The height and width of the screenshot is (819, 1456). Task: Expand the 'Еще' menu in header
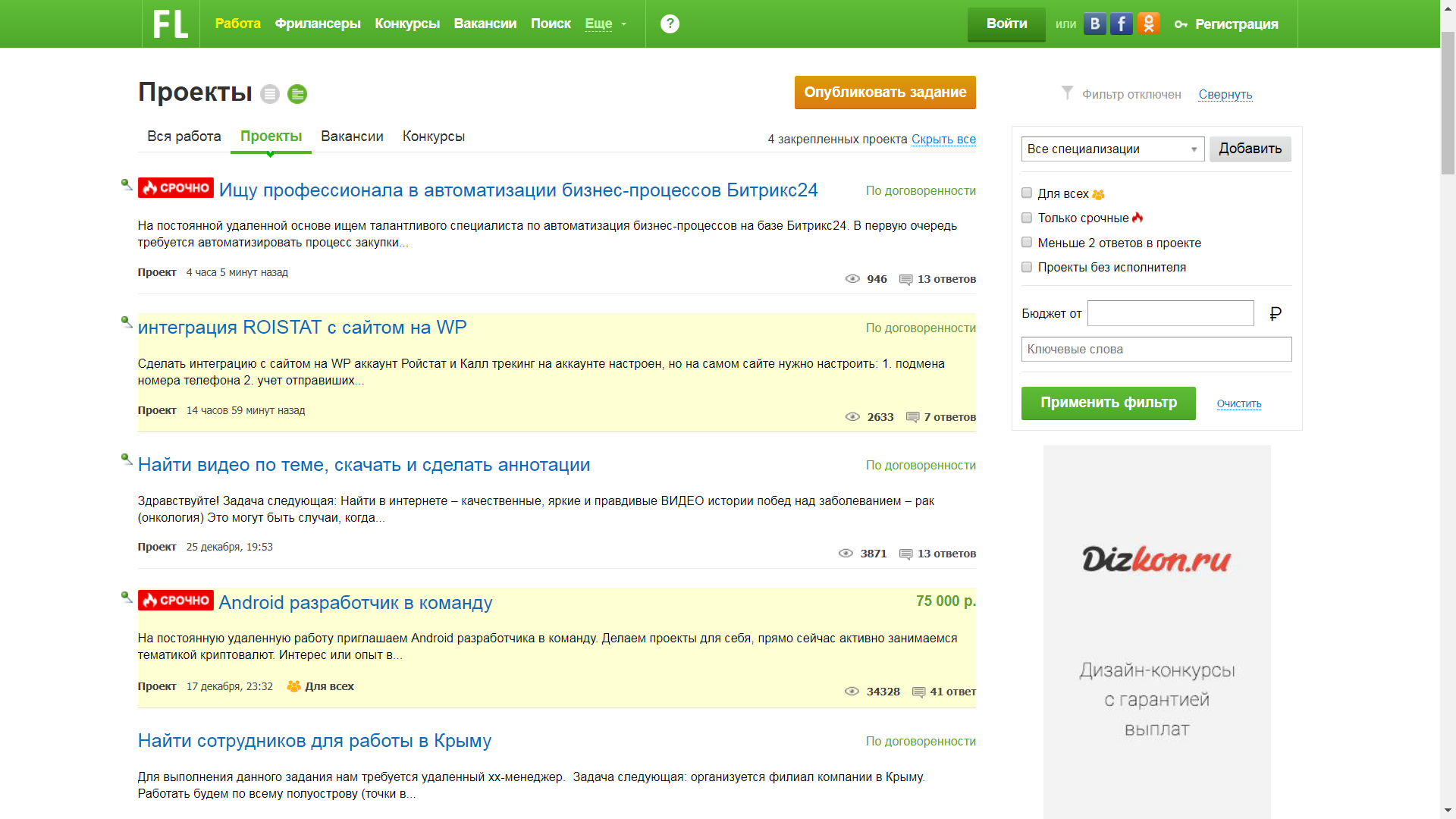[606, 24]
